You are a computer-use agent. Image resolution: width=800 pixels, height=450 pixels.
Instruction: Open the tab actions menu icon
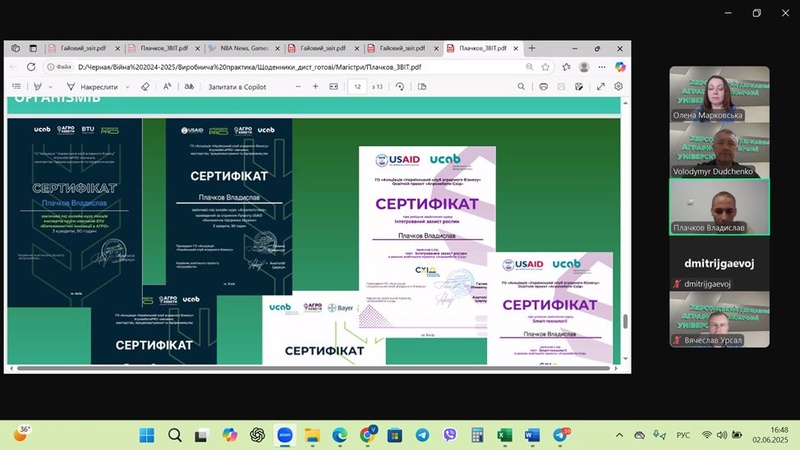tap(33, 48)
